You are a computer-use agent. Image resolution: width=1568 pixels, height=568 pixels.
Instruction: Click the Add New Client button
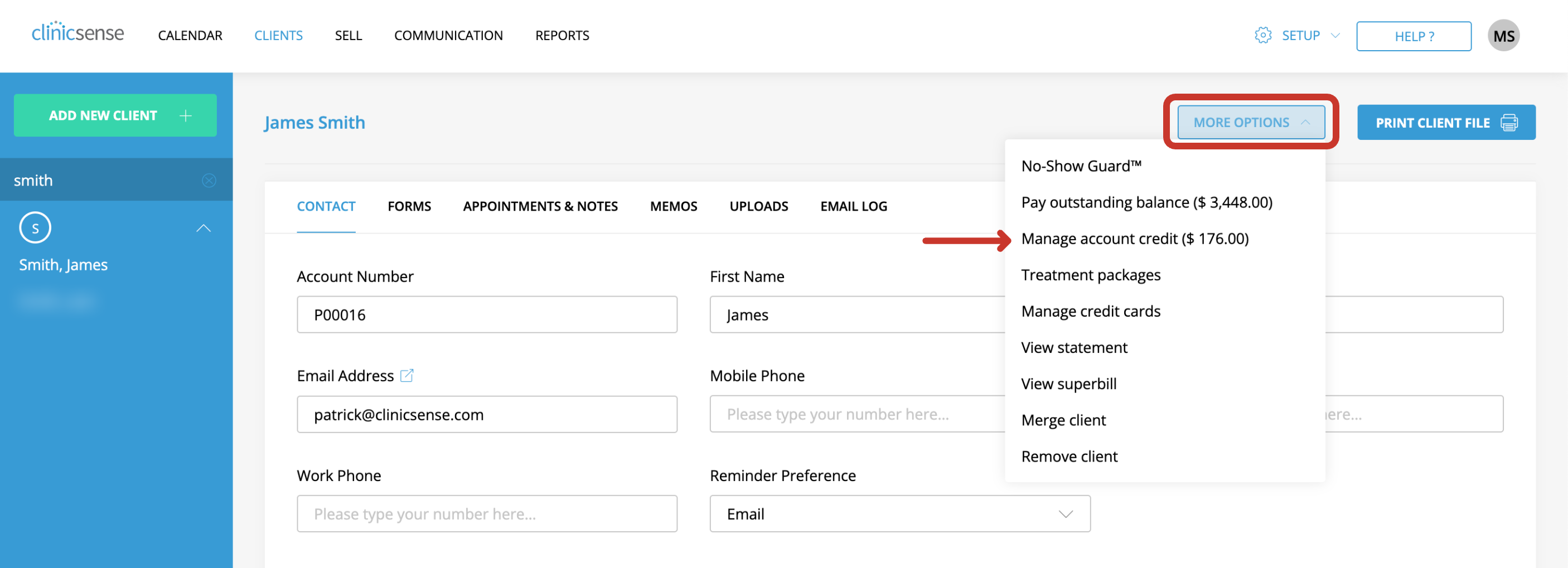[115, 115]
